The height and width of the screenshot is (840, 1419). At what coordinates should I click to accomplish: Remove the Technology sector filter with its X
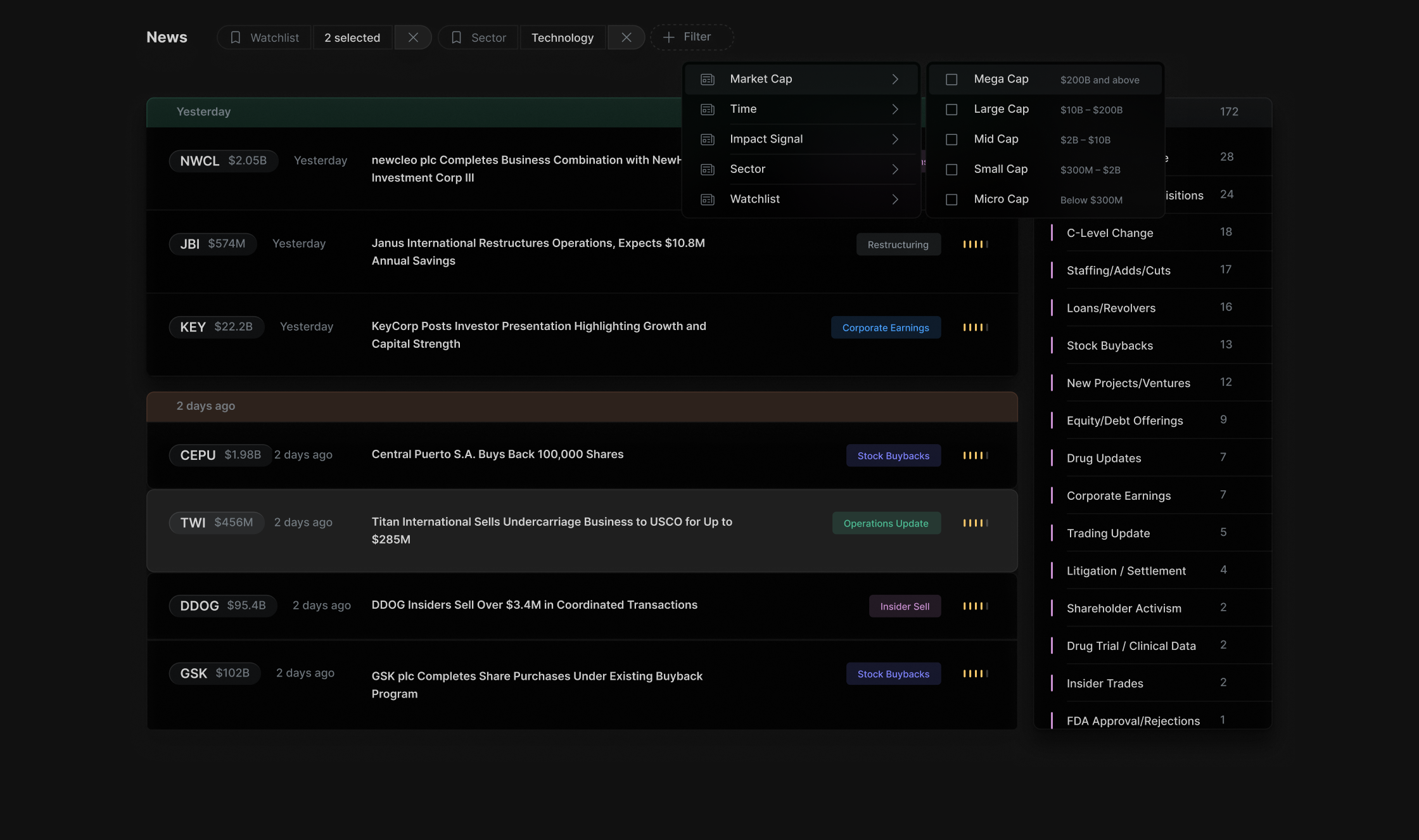click(627, 37)
